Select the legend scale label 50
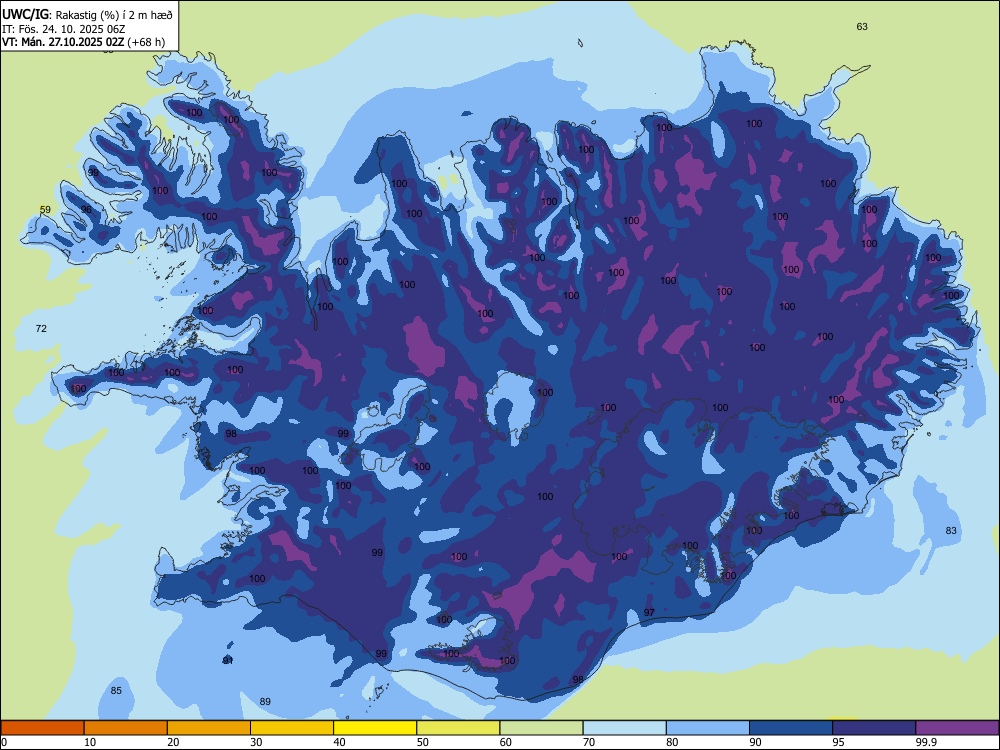1000x750 pixels. click(x=422, y=742)
